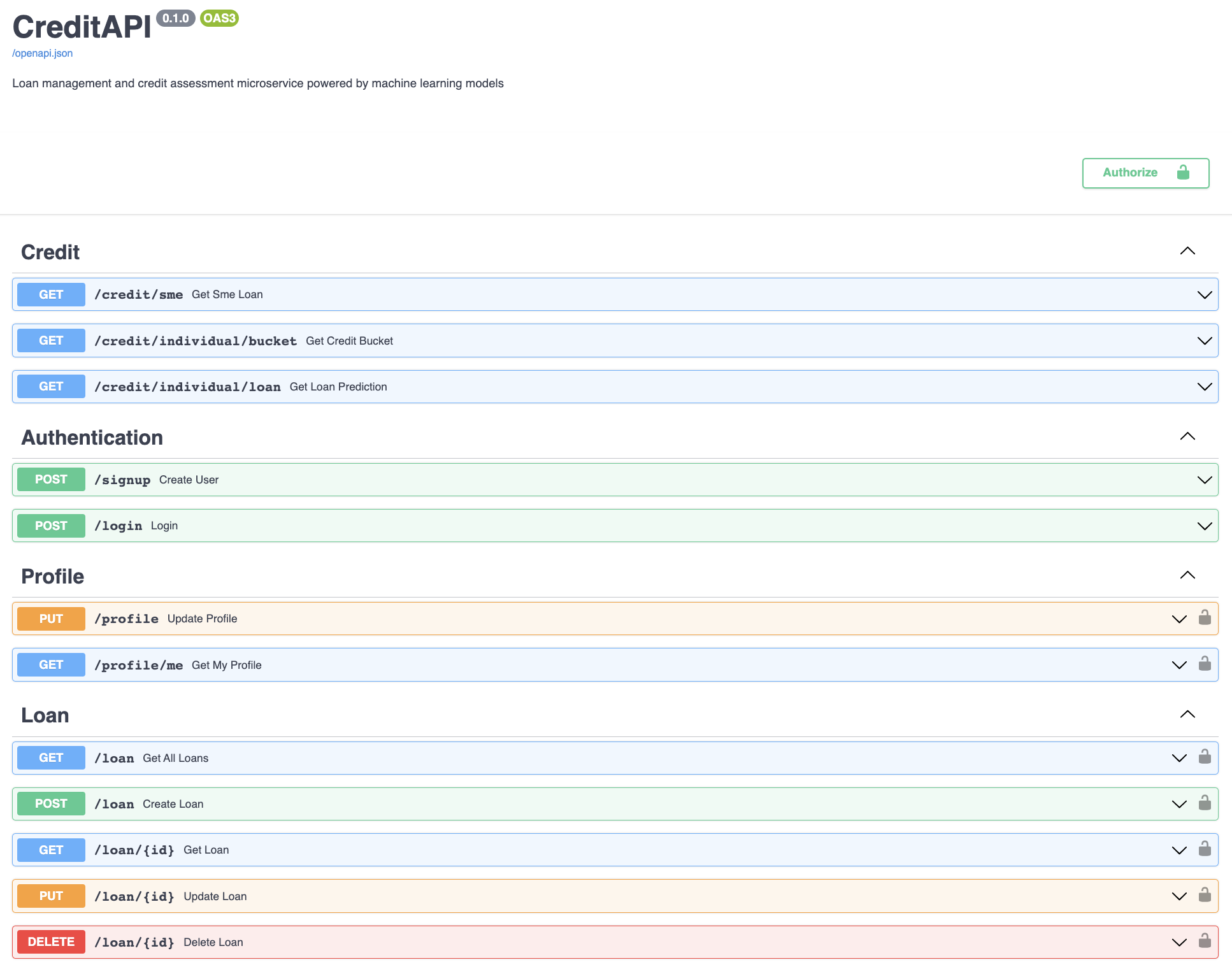Expand the Get Loan Prediction endpoint
1232x967 pixels.
coord(1203,386)
